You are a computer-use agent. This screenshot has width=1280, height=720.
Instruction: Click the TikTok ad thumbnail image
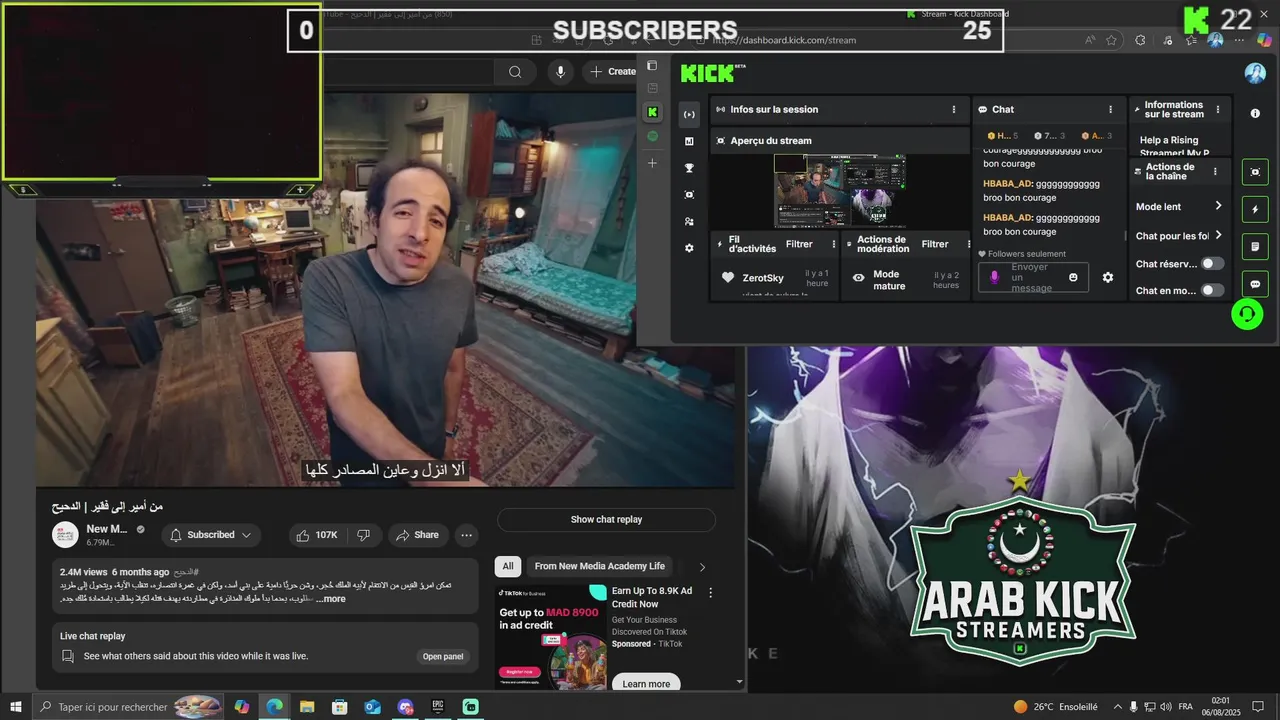[x=550, y=637]
